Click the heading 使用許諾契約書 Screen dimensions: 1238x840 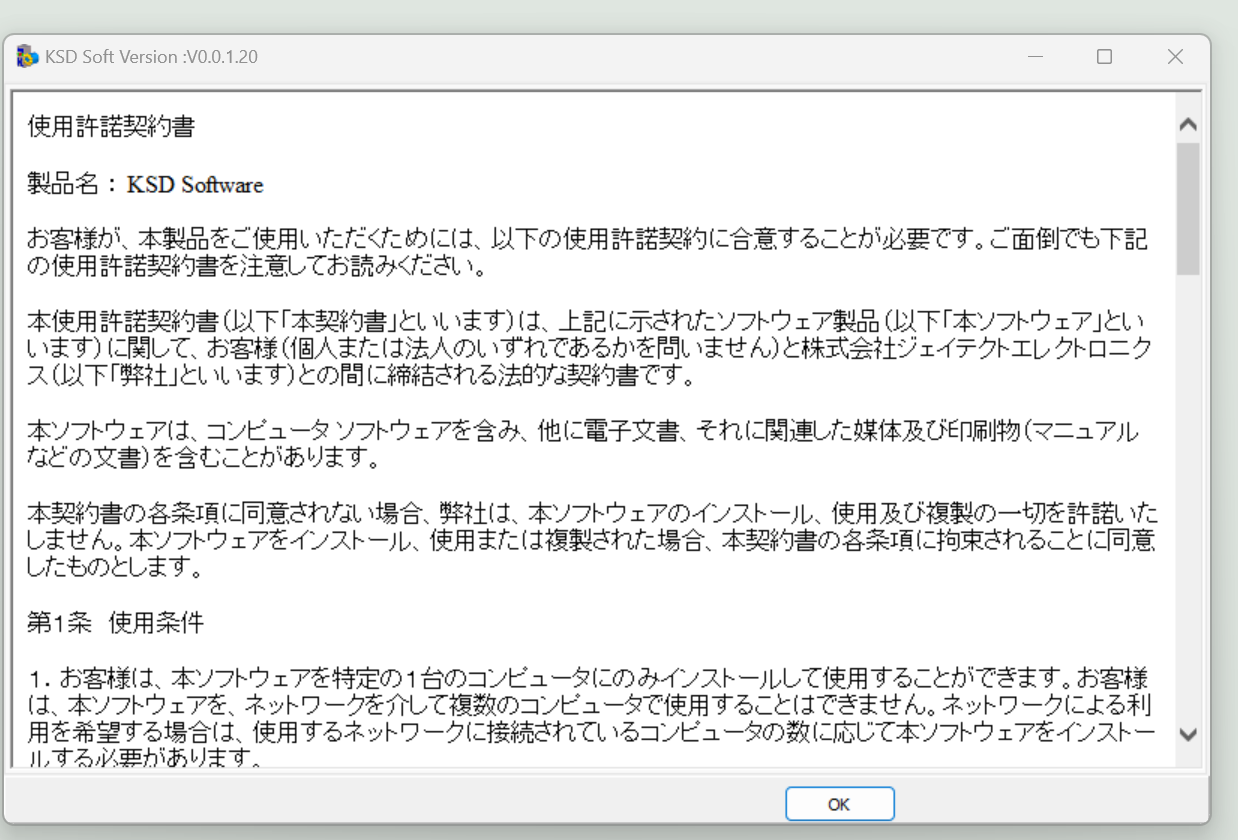(111, 127)
